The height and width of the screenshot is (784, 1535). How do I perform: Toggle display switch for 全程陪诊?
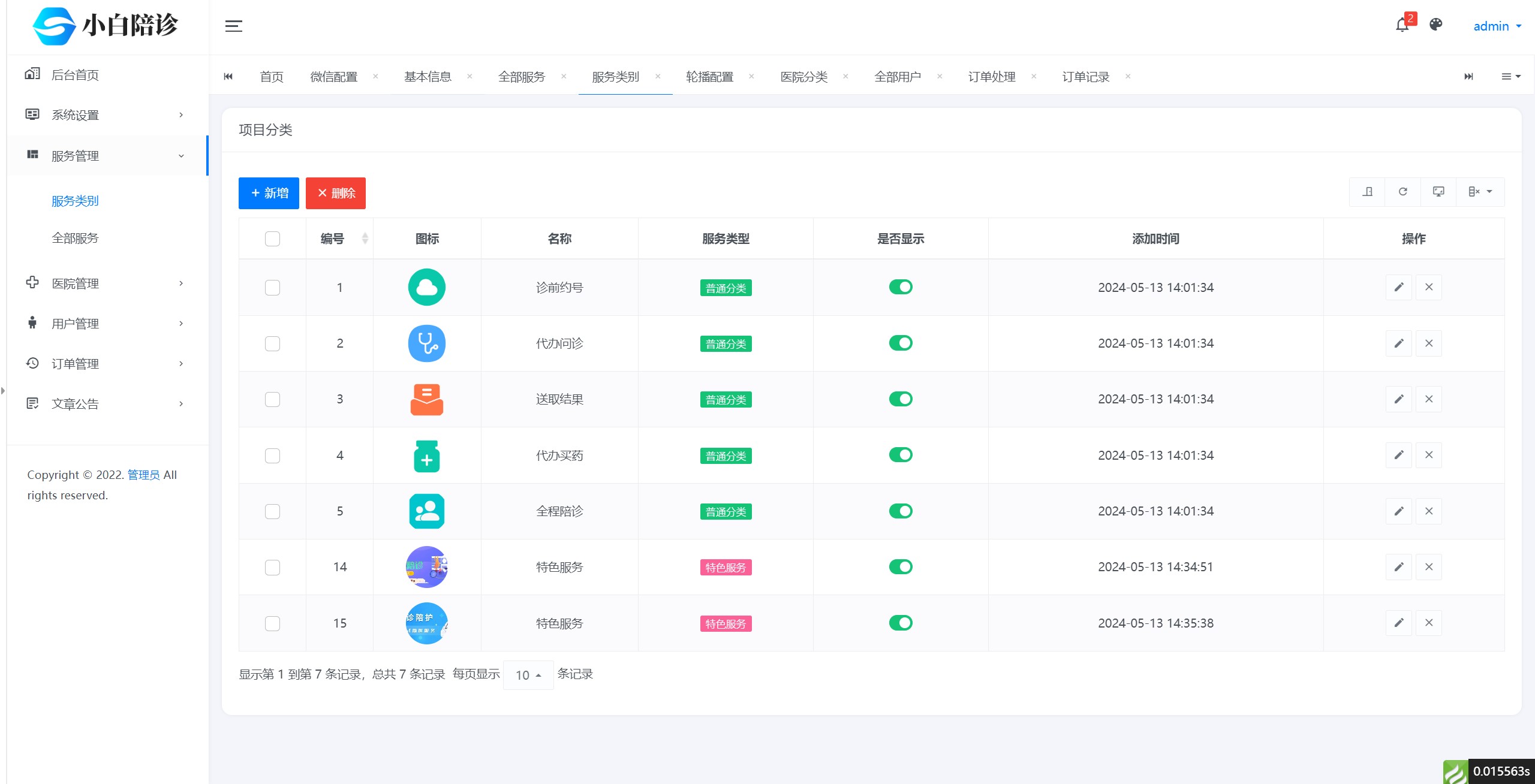[x=901, y=511]
